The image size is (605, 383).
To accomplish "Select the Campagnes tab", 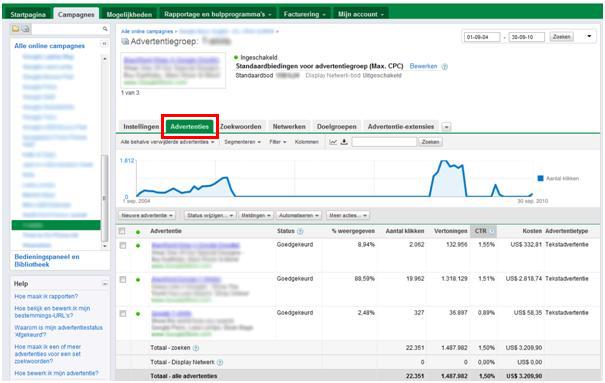I will [x=76, y=14].
